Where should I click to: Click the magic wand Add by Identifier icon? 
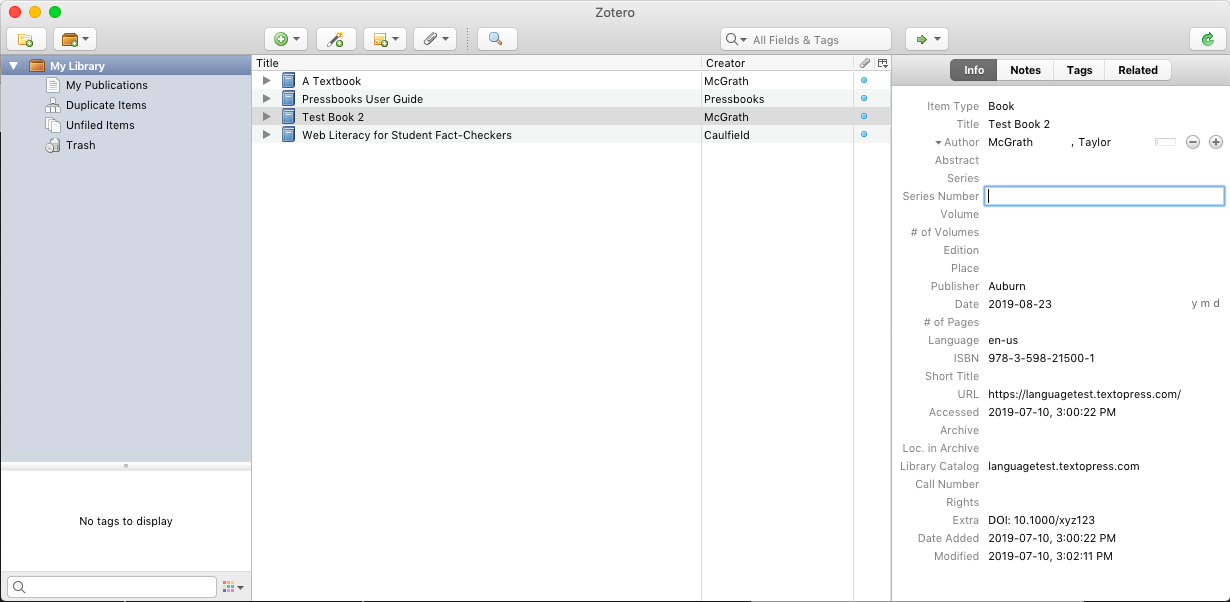pos(336,39)
